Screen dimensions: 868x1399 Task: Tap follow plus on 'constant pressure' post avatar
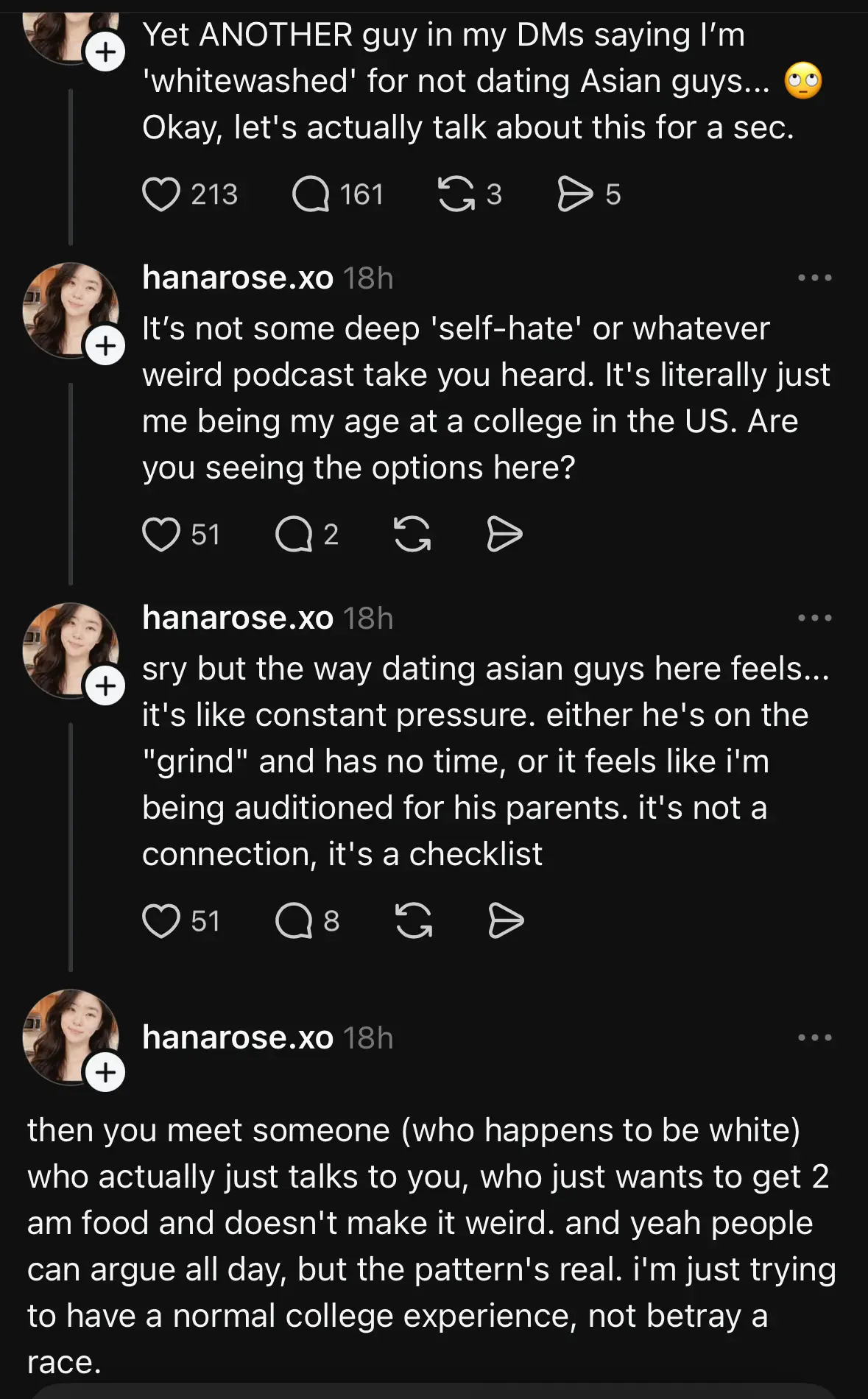(105, 686)
